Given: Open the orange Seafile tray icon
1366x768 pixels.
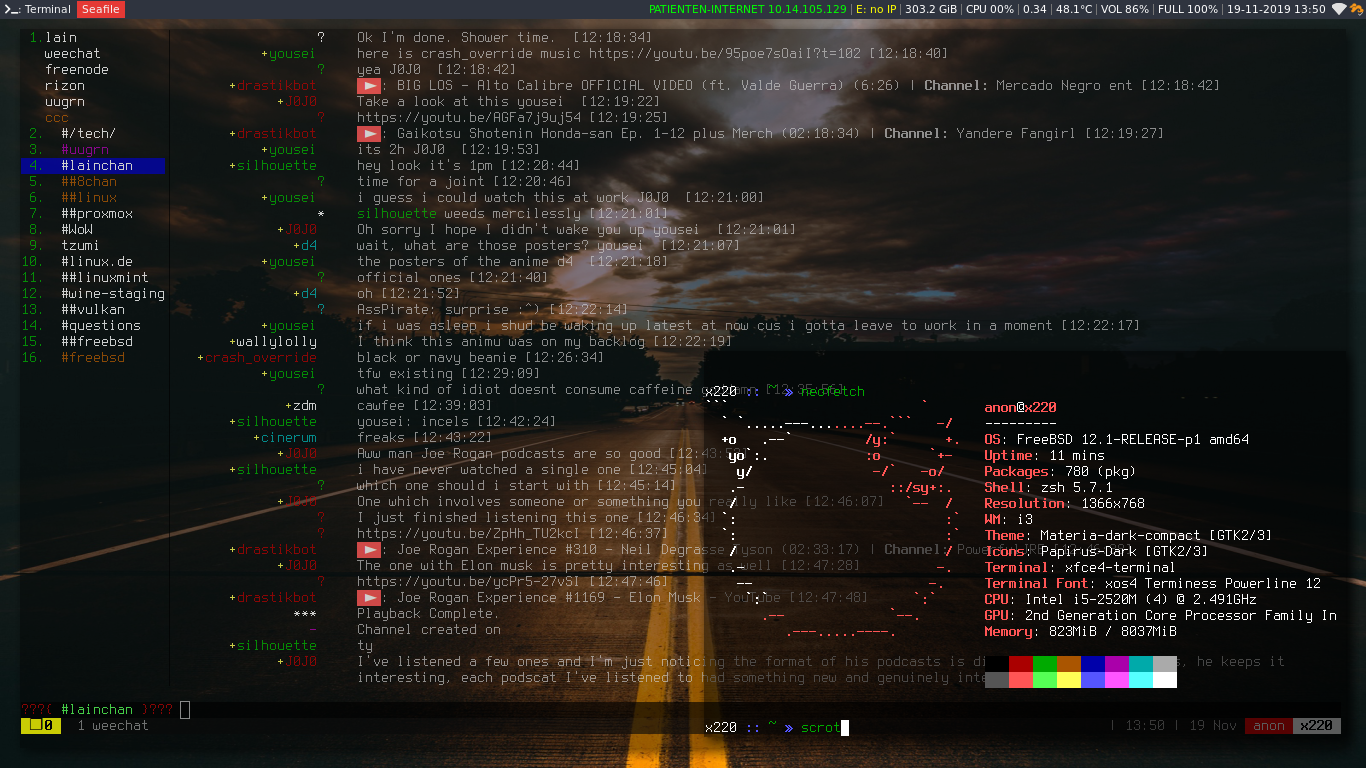Looking at the screenshot, I should [1357, 9].
